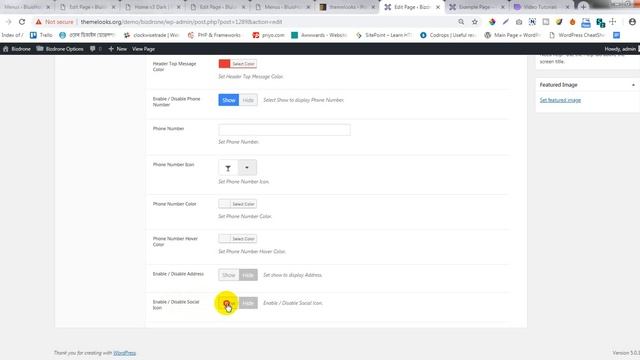
Task: Open the Codrops bookmark
Action: [x=448, y=35]
